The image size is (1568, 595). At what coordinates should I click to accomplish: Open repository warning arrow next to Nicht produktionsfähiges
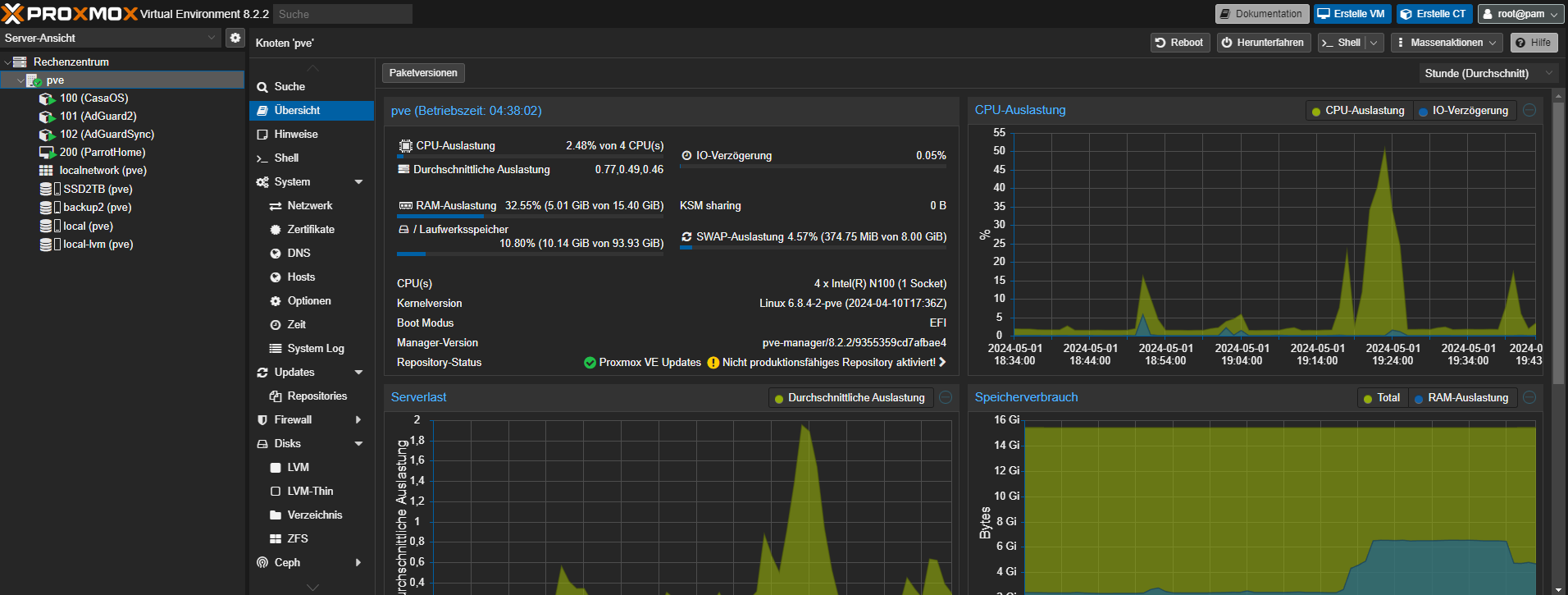(942, 362)
